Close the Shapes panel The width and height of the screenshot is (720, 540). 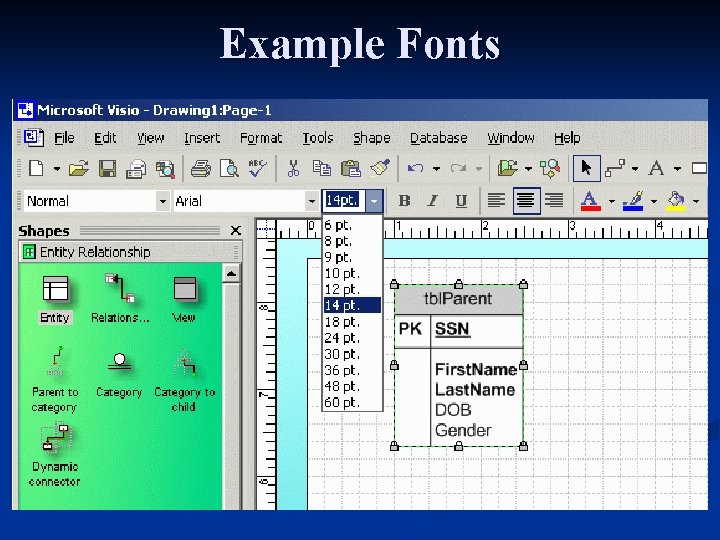pos(236,230)
